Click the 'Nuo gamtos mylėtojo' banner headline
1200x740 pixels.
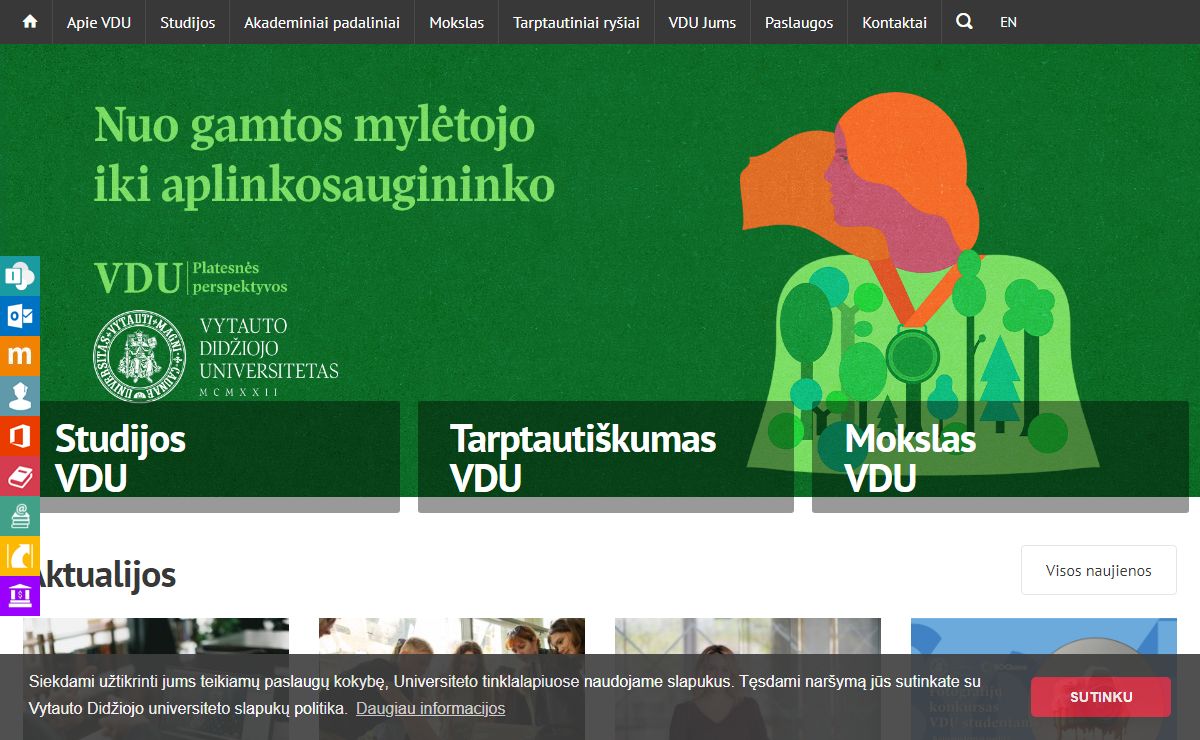click(324, 155)
